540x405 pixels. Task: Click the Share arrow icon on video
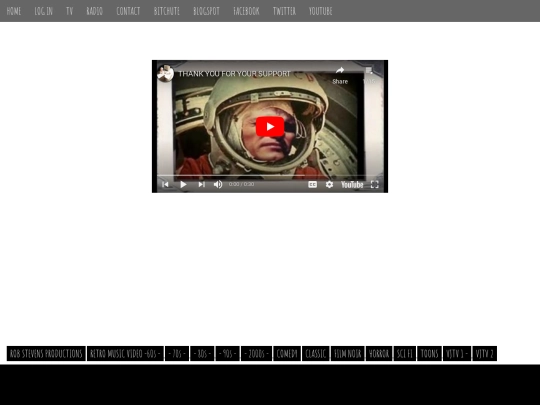tap(340, 71)
